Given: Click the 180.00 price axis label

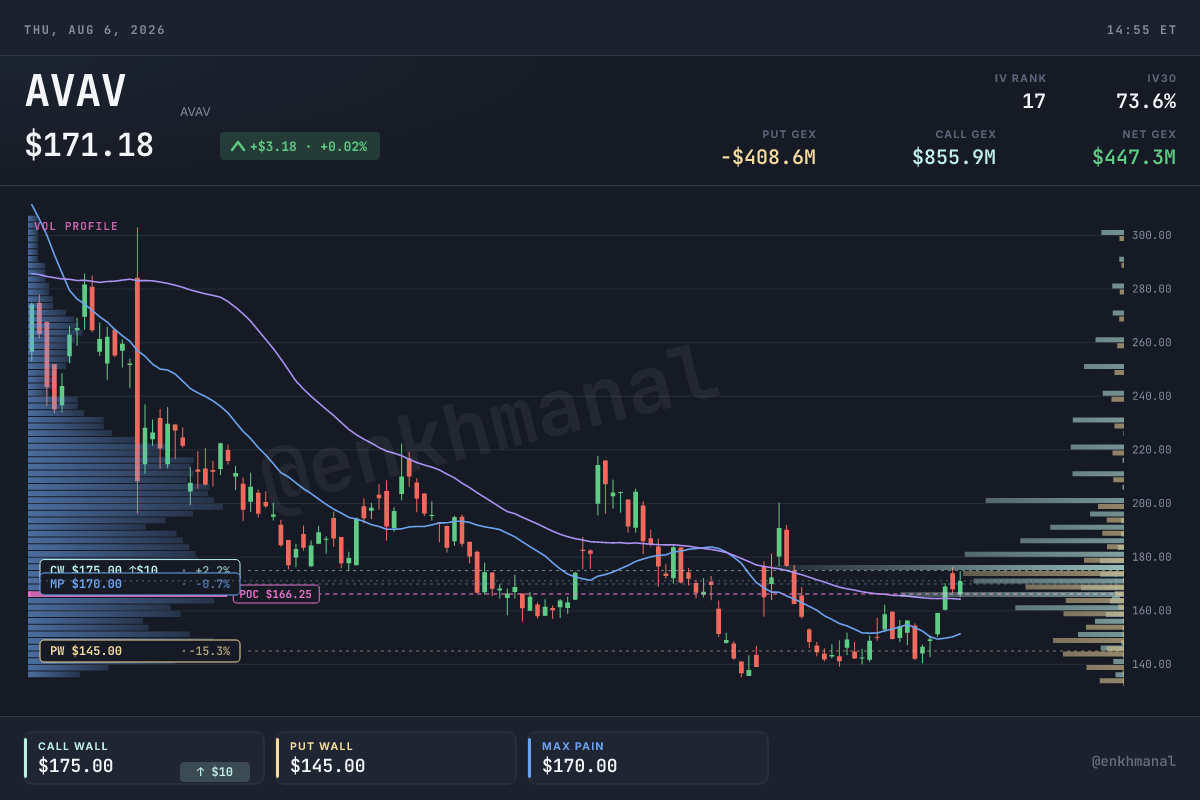Looking at the screenshot, I should point(1152,557).
